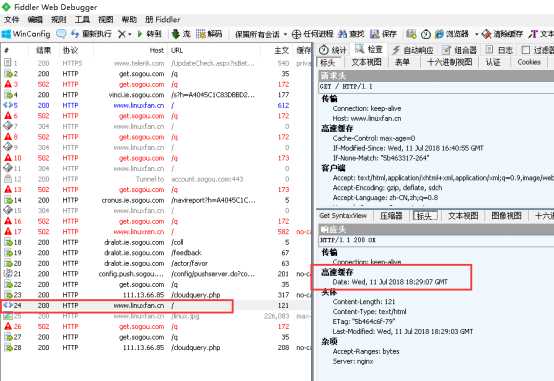Click the screenshot camera toolbar icon
Viewport: 554px width, 381px height.
tap(411, 34)
